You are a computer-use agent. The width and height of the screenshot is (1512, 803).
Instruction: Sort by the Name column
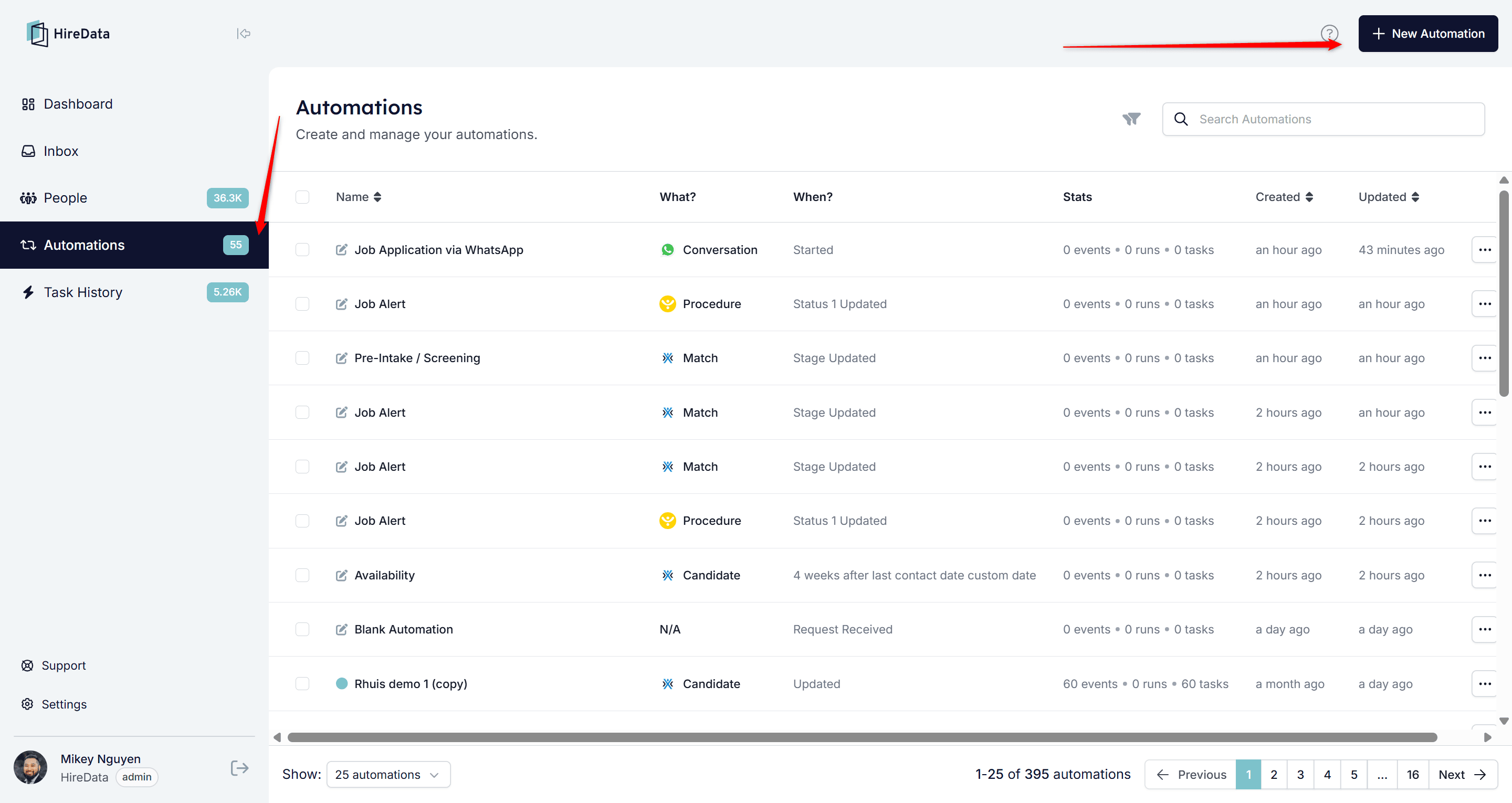[x=359, y=197]
